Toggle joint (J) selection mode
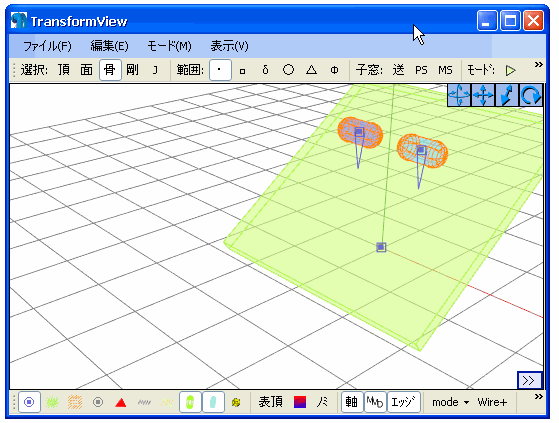The width and height of the screenshot is (559, 423). pos(155,70)
